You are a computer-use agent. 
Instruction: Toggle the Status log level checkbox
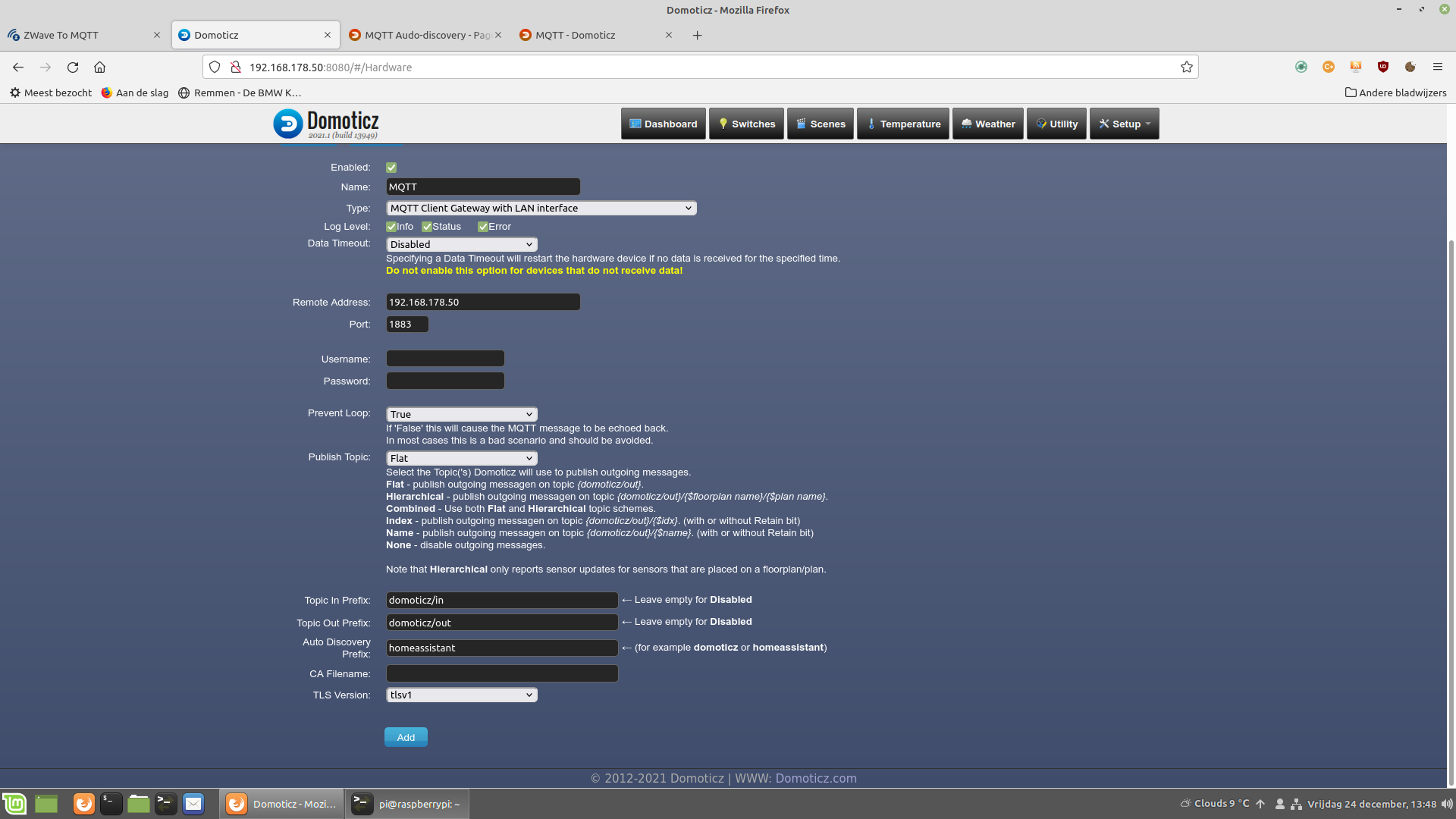point(427,227)
